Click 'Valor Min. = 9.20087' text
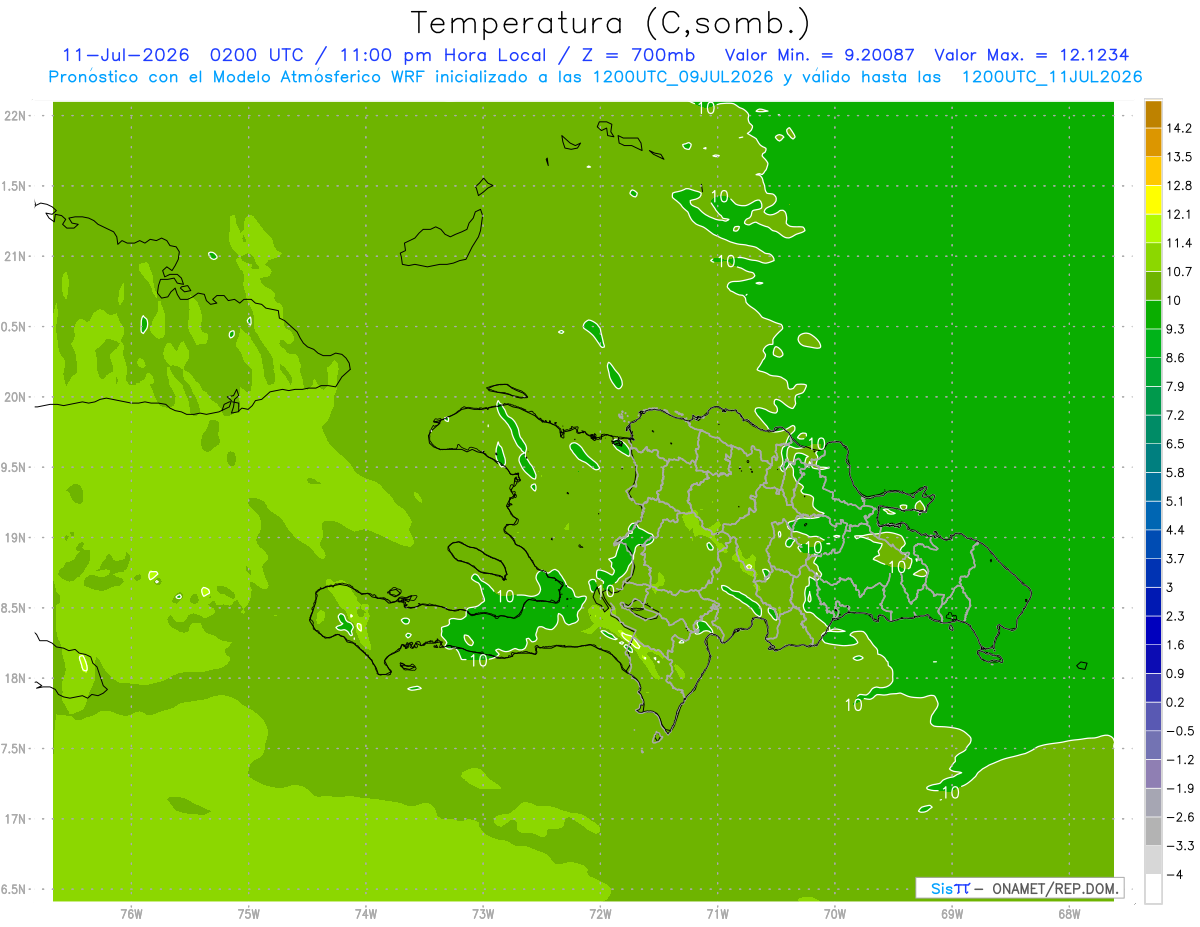 [820, 55]
